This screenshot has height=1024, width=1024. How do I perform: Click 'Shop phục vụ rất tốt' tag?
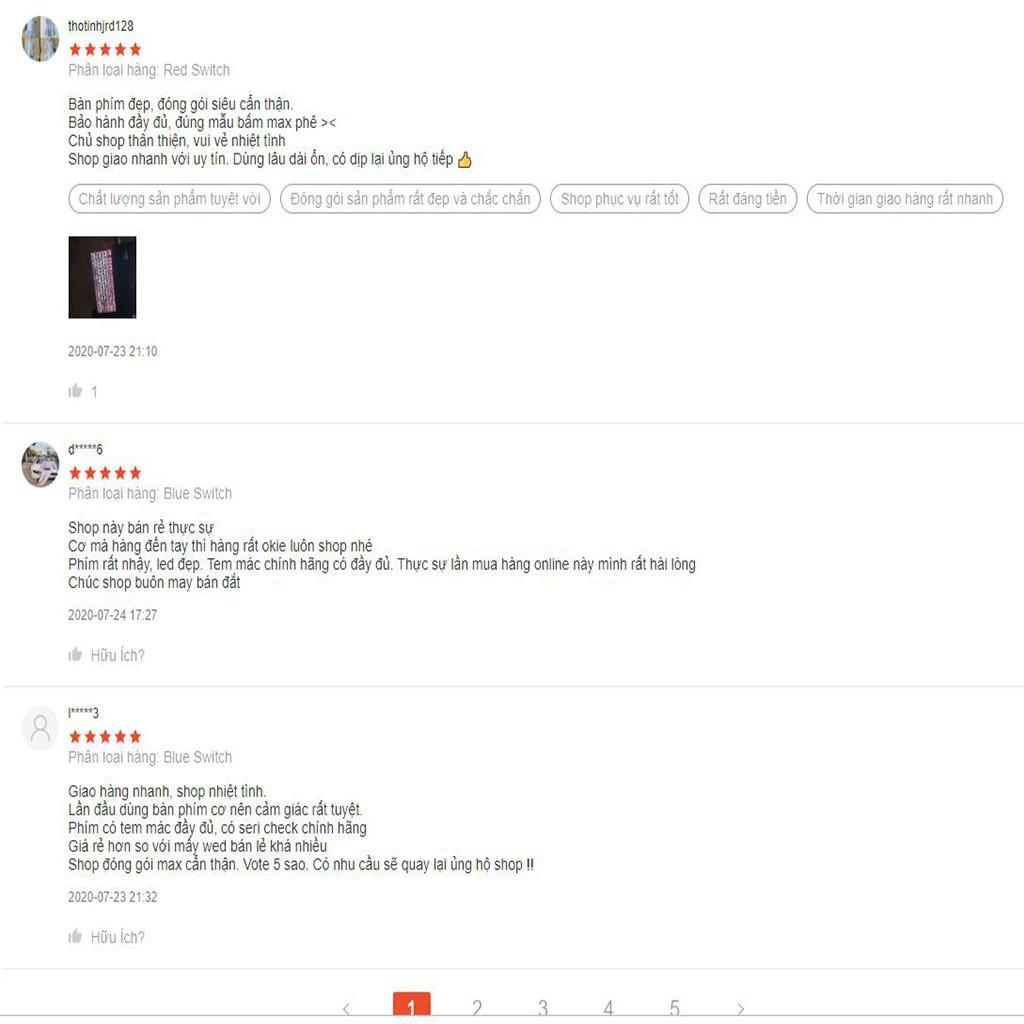tap(619, 199)
